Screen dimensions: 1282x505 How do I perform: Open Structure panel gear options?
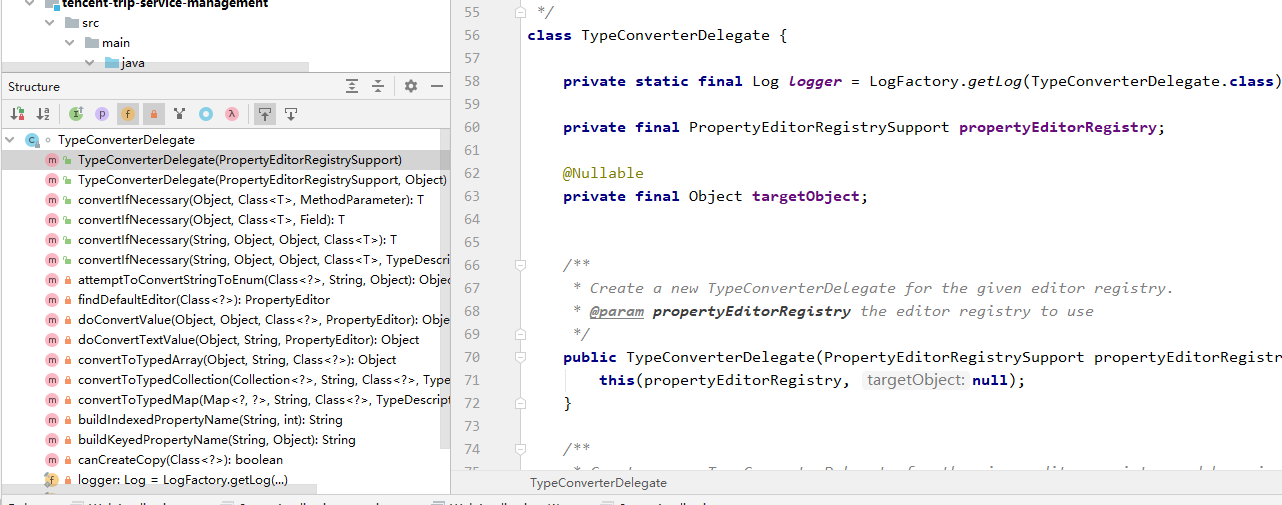[x=411, y=87]
